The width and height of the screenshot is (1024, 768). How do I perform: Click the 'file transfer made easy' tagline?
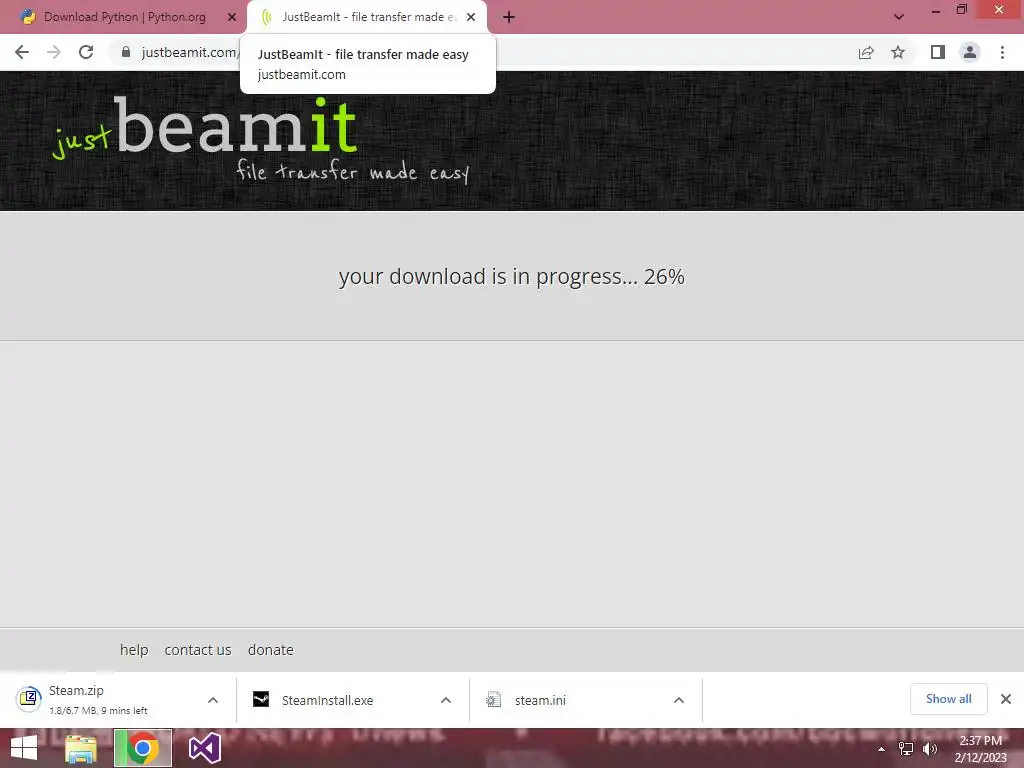coord(353,171)
